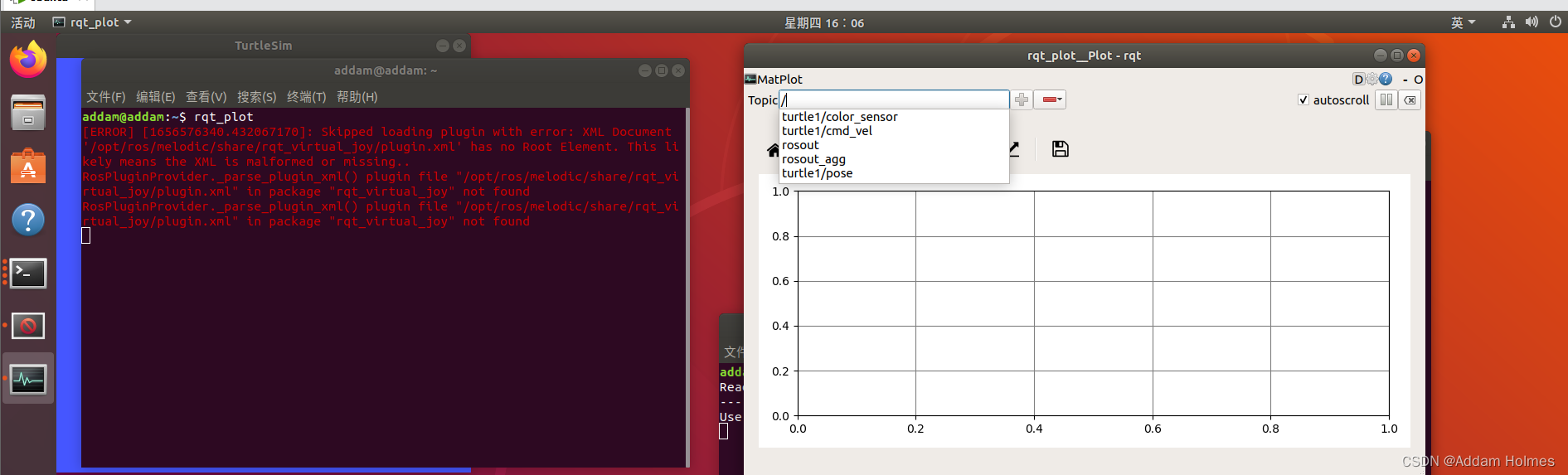
Task: Open Ubuntu Software from the dock
Action: click(x=28, y=167)
